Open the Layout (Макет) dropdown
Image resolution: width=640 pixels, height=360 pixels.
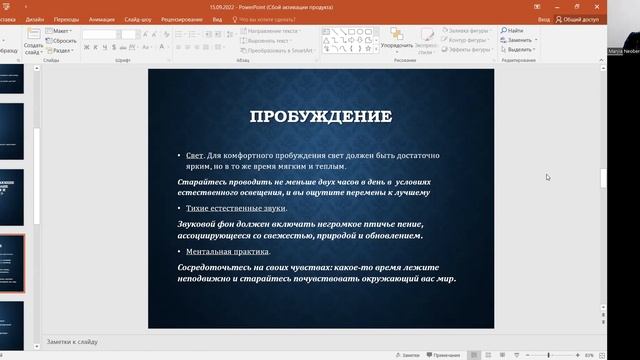(59, 31)
